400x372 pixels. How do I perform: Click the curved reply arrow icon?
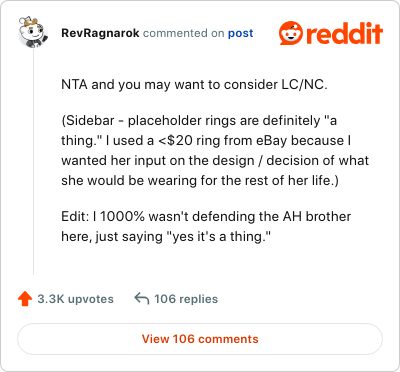(x=142, y=299)
